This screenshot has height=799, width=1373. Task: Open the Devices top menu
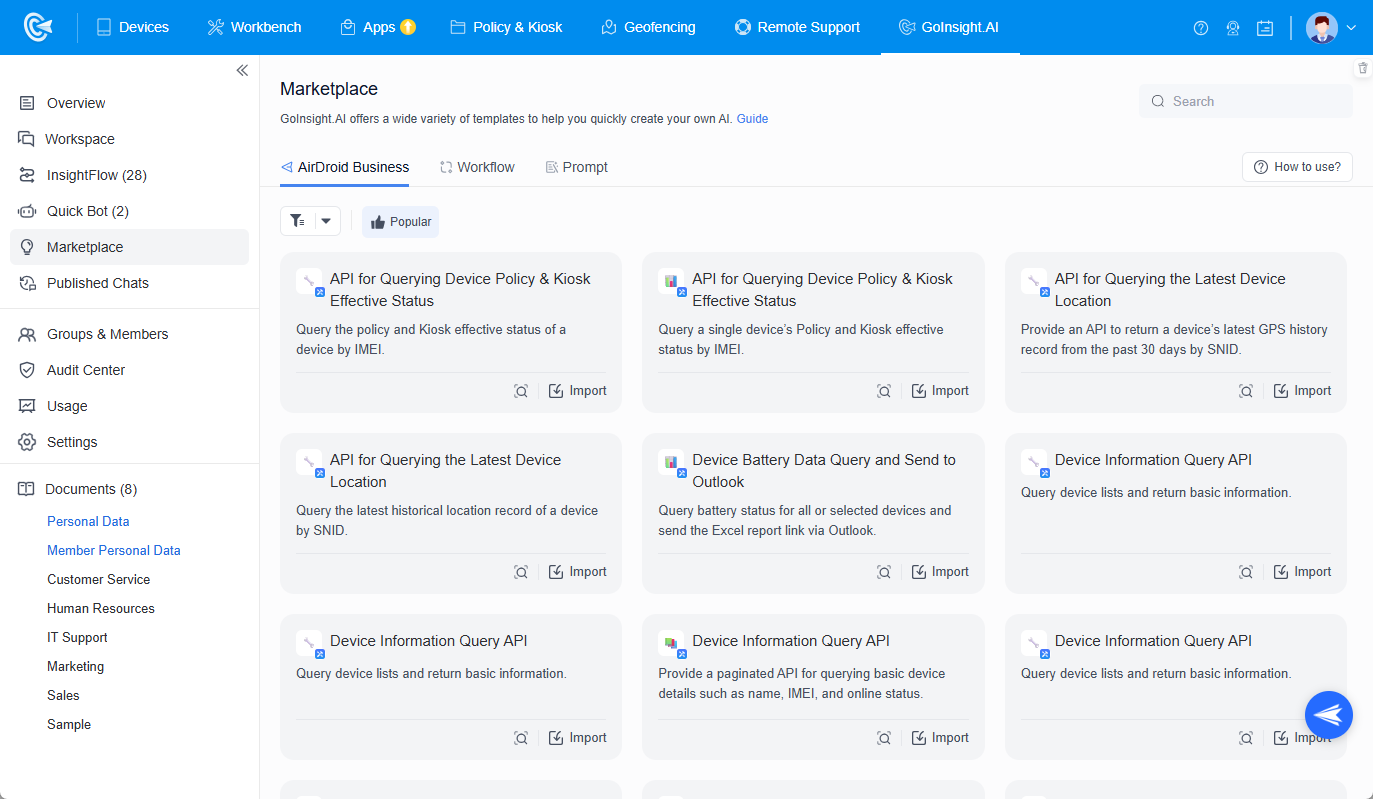click(132, 27)
